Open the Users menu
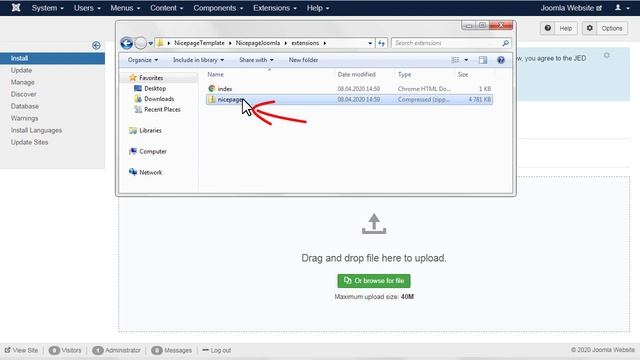 (87, 8)
